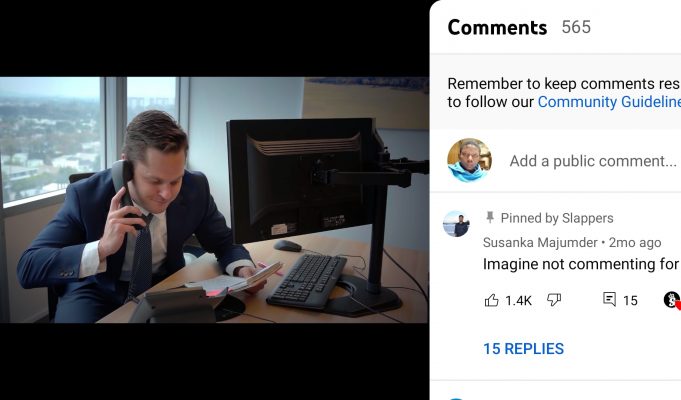Expand the comment text starting with Imagine
Image resolution: width=681 pixels, height=400 pixels.
[x=581, y=264]
